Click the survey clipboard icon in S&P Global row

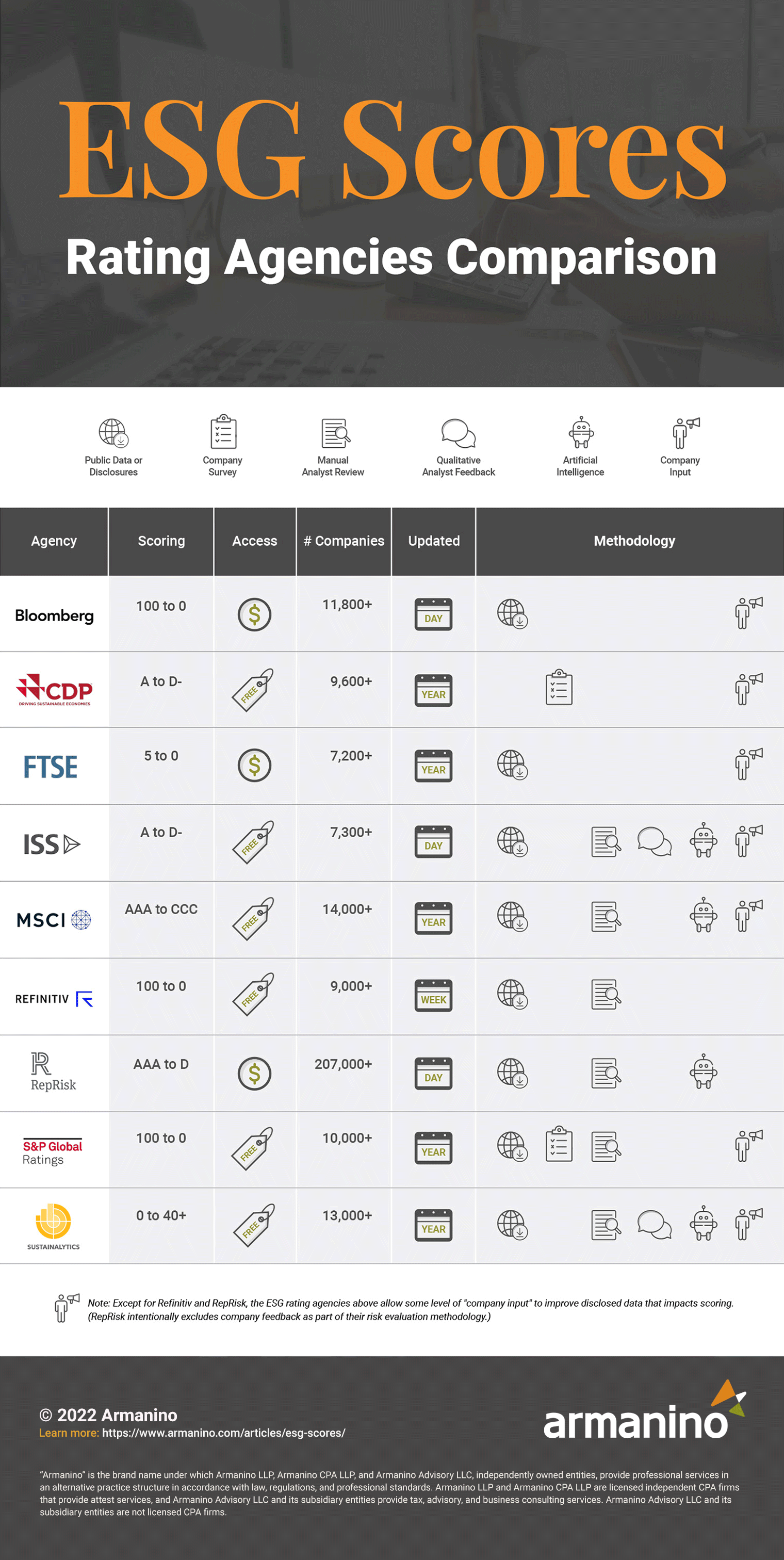coord(560,1144)
